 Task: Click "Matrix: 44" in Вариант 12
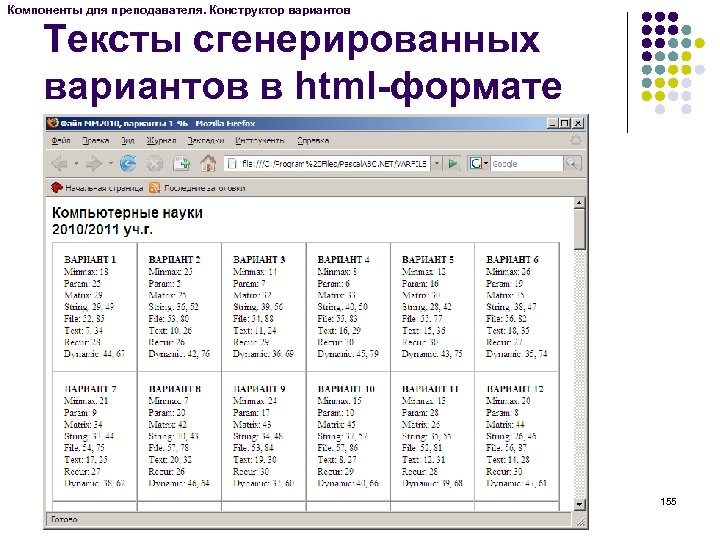coord(505,424)
